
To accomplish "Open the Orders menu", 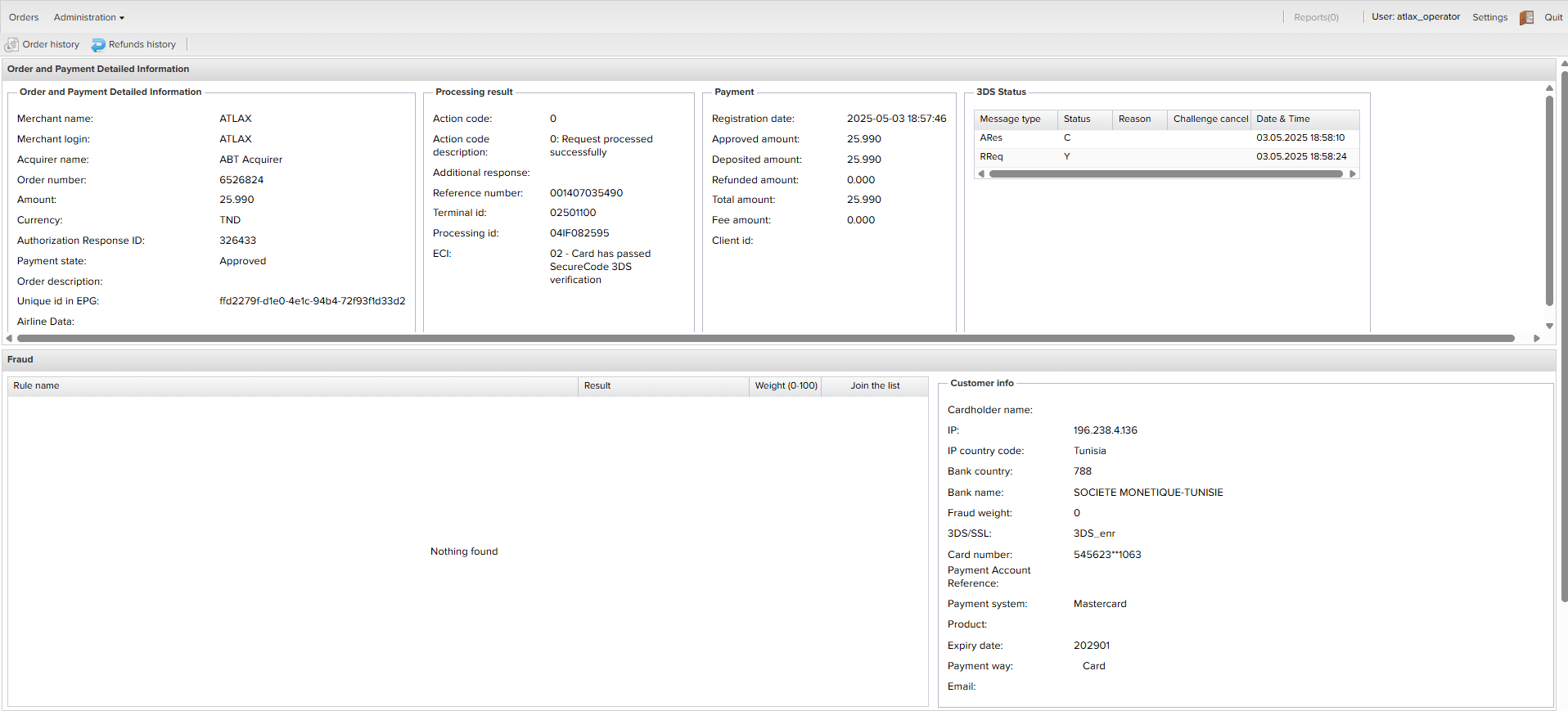I will coord(24,17).
